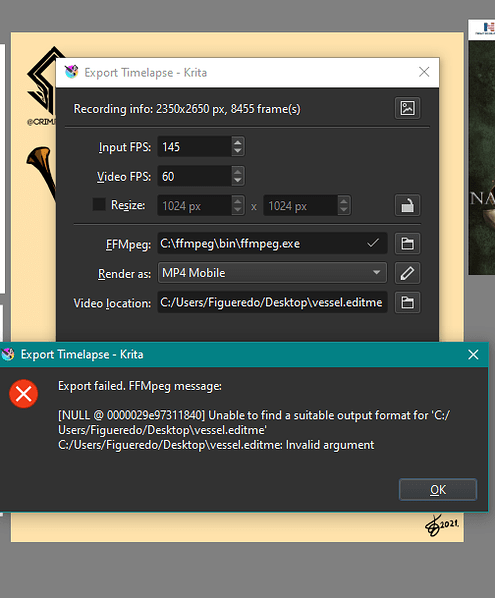Click the FFMpeg path input field
Viewport: 495px width, 598px height.
[272, 243]
